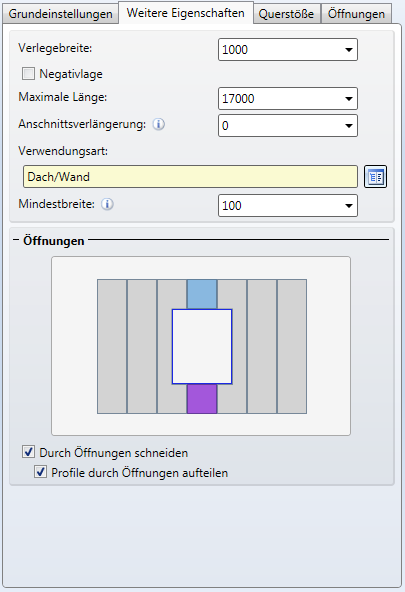Click the info icon next to Anschnittsverlängerung

click(x=159, y=124)
